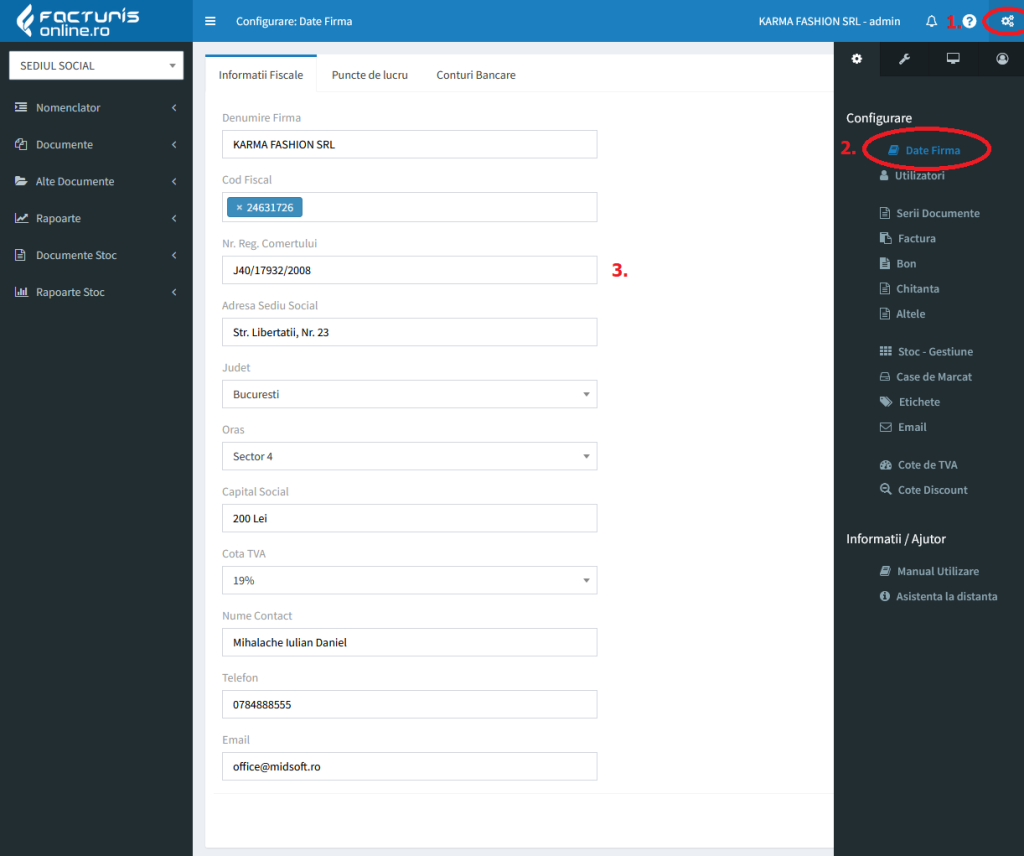Open the help question mark icon
The image size is (1024, 856).
(x=969, y=21)
